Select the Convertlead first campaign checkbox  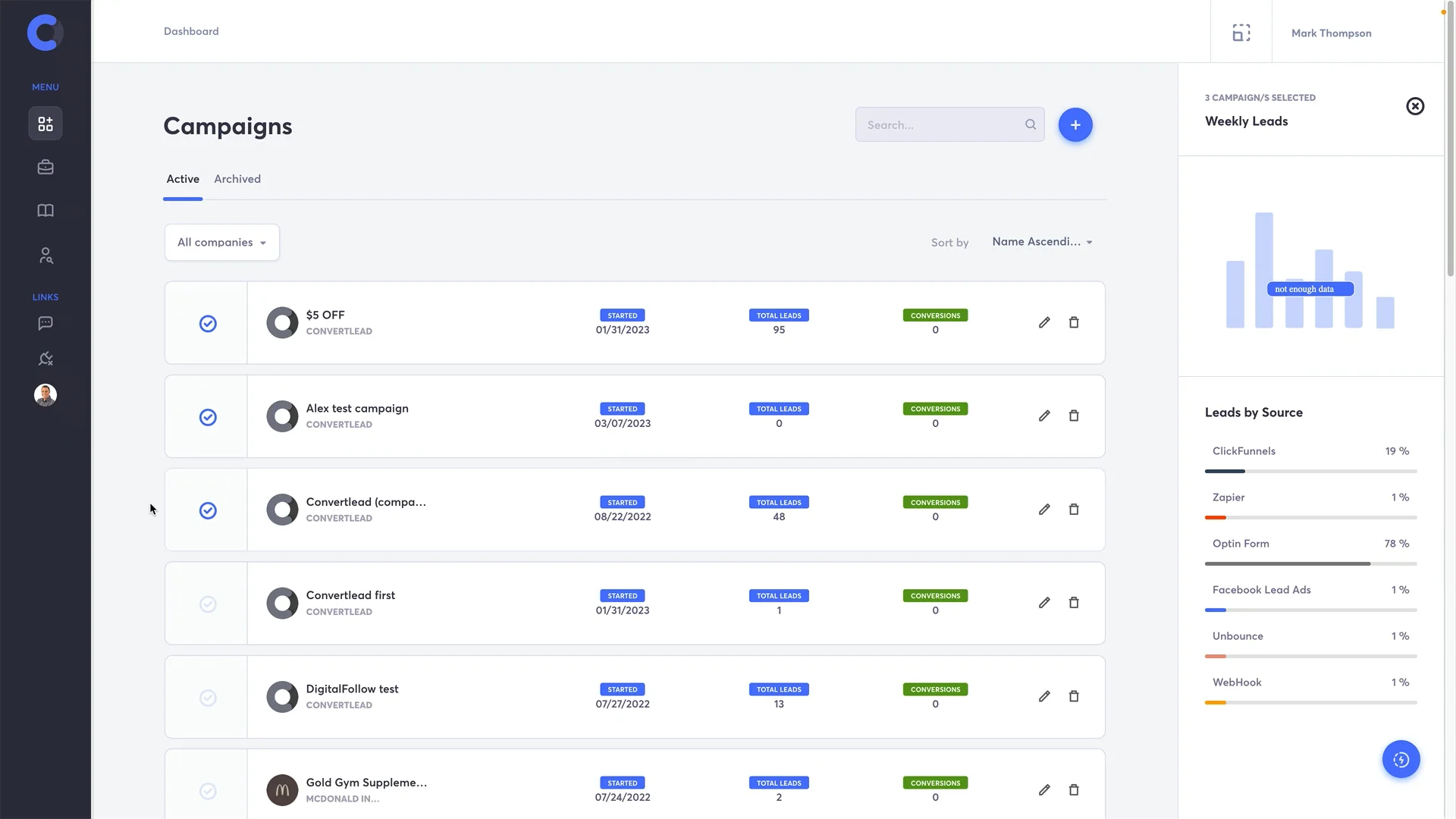208,604
